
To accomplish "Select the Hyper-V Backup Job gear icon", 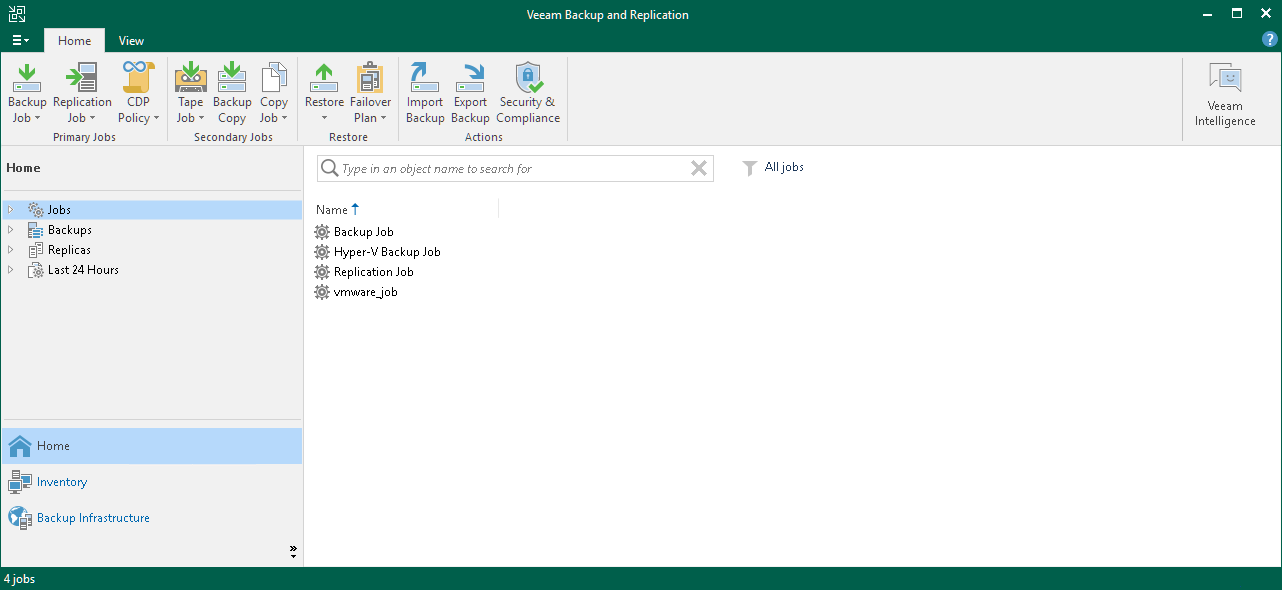I will [322, 252].
